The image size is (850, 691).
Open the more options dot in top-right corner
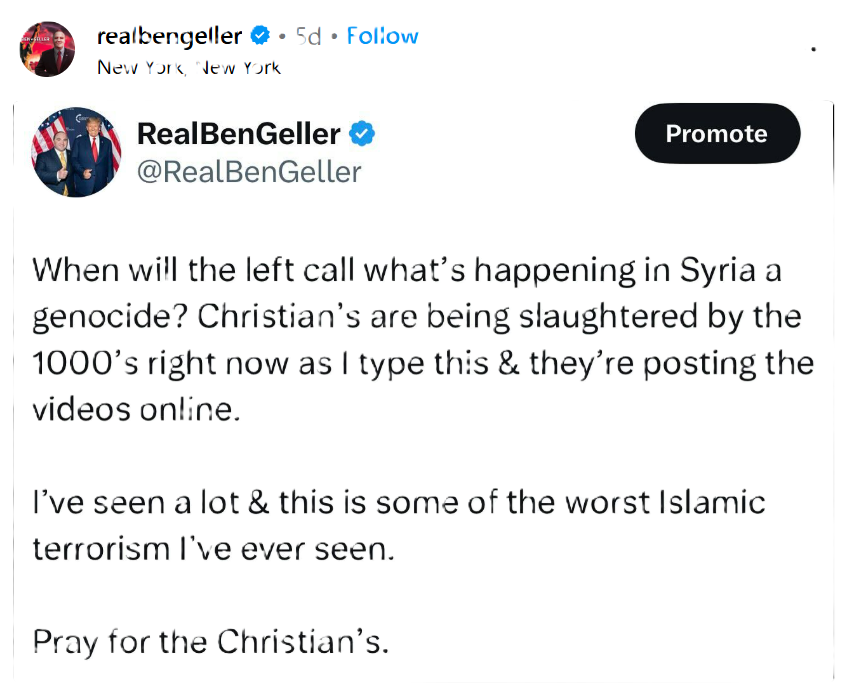point(815,48)
